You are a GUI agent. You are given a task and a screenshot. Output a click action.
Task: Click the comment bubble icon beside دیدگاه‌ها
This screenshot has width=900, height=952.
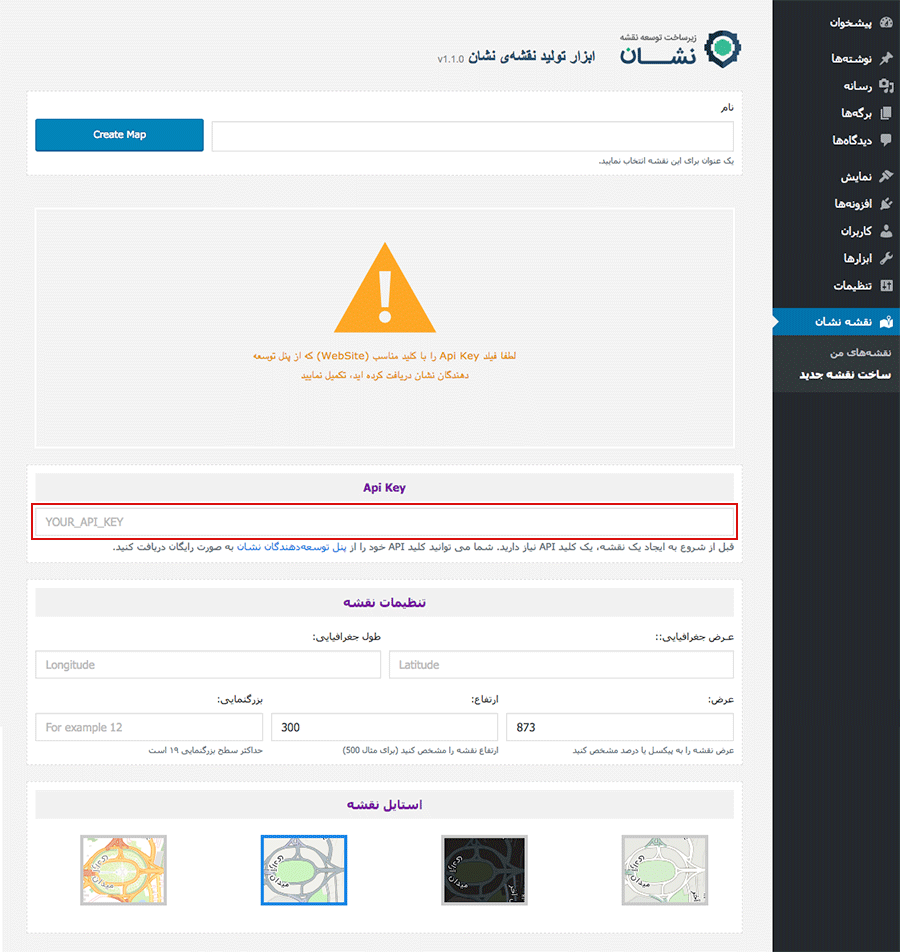[x=886, y=140]
